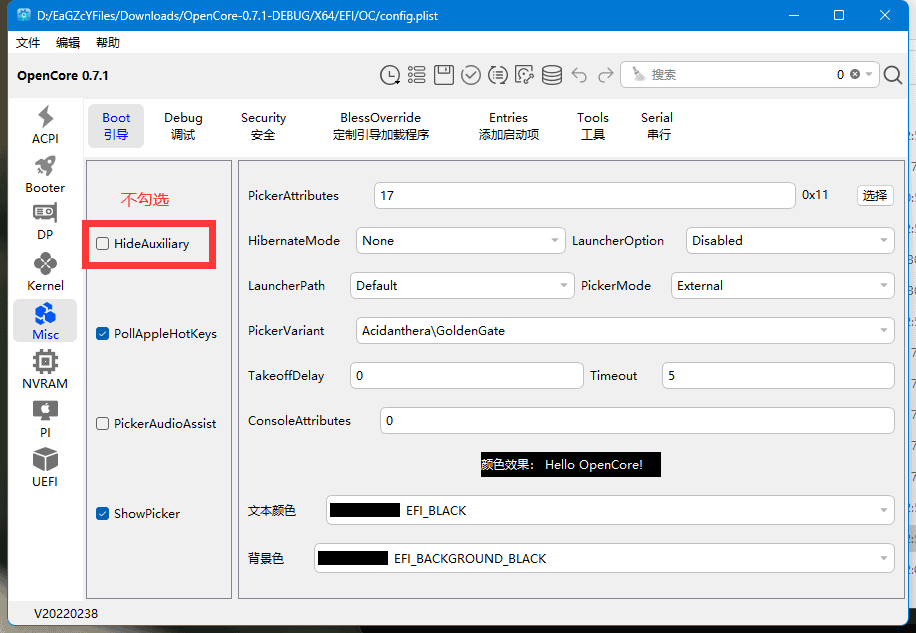Click the magnifying glass search icon
Image resolution: width=916 pixels, height=633 pixels.
(x=893, y=75)
